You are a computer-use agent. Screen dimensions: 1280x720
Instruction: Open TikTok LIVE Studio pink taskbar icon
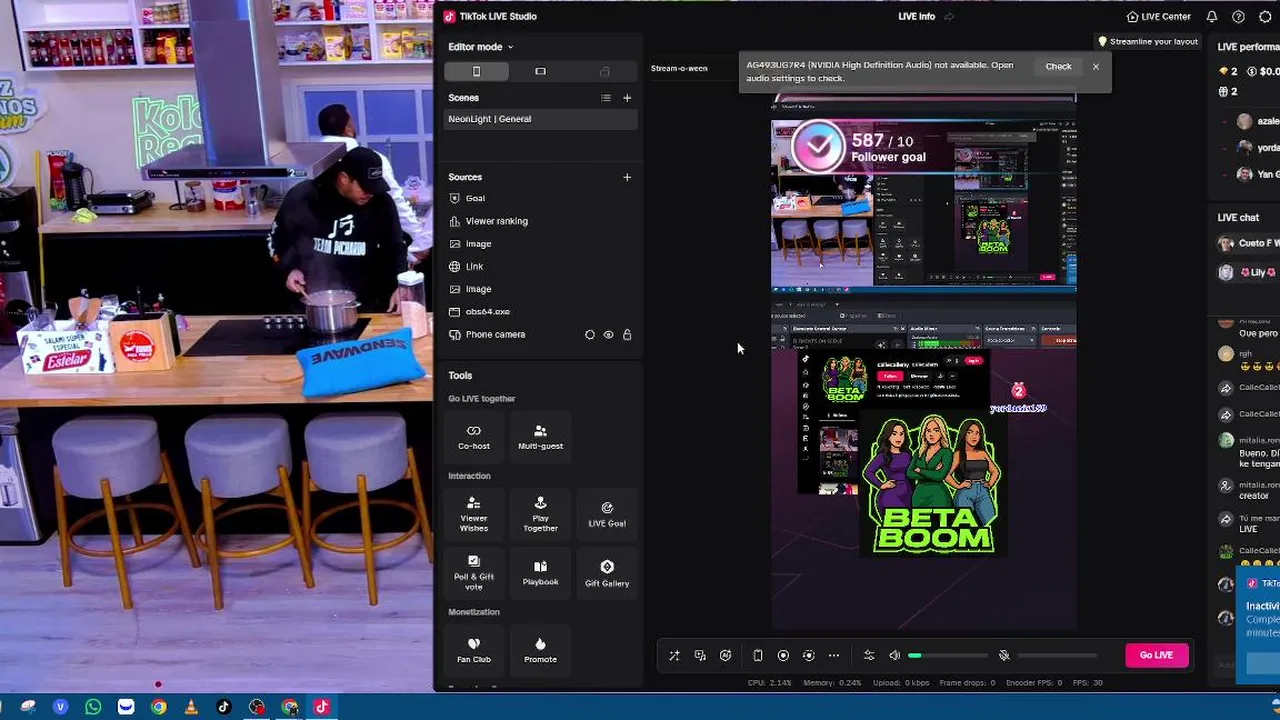pos(321,707)
